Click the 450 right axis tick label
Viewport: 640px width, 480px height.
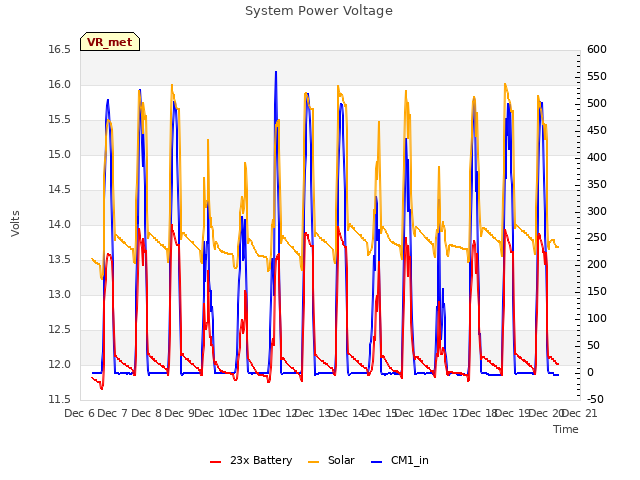(x=597, y=130)
